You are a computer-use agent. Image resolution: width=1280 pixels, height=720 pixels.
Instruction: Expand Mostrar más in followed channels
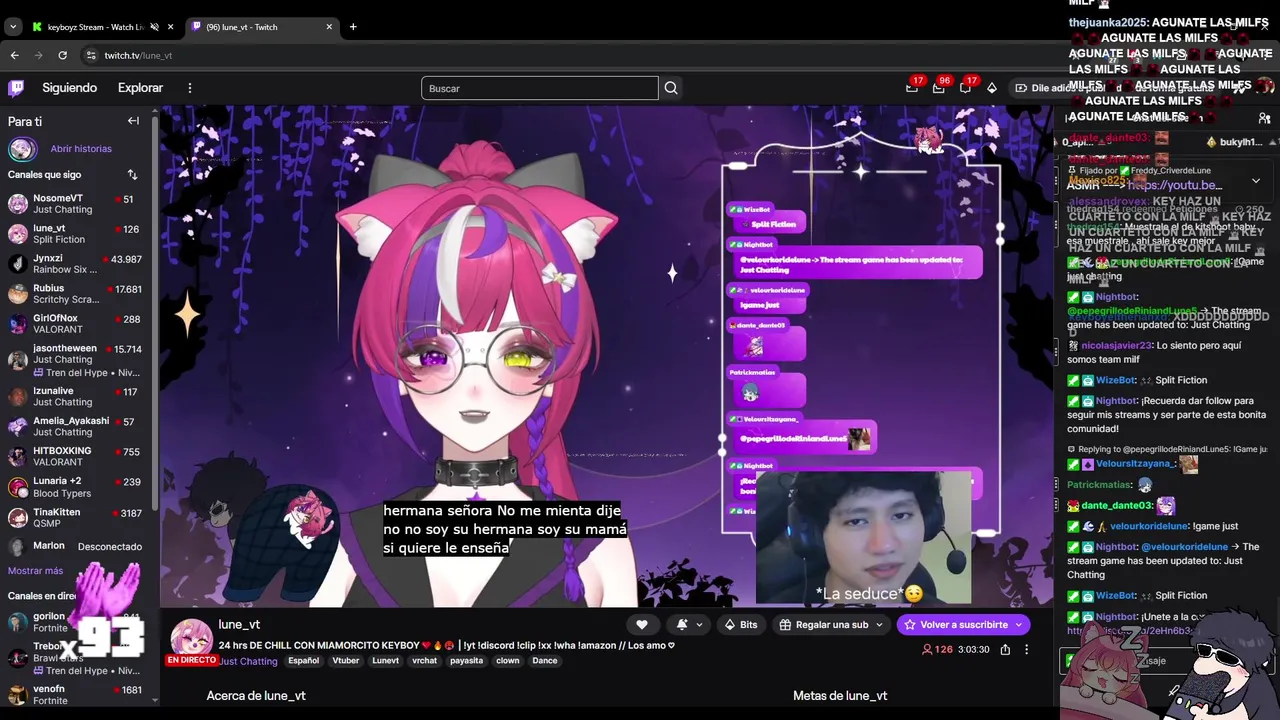[x=35, y=571]
